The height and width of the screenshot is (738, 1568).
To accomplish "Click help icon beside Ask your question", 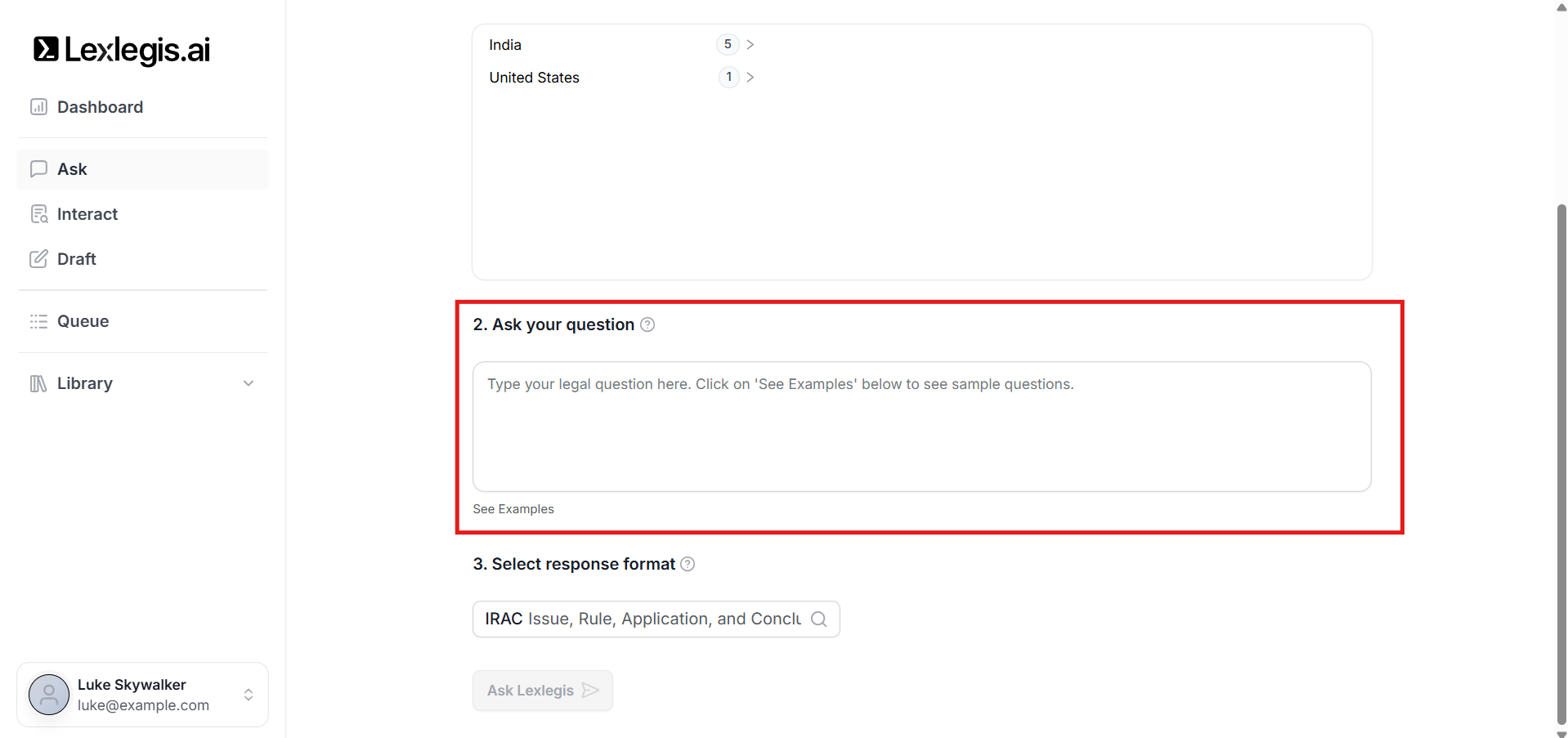I will (647, 324).
